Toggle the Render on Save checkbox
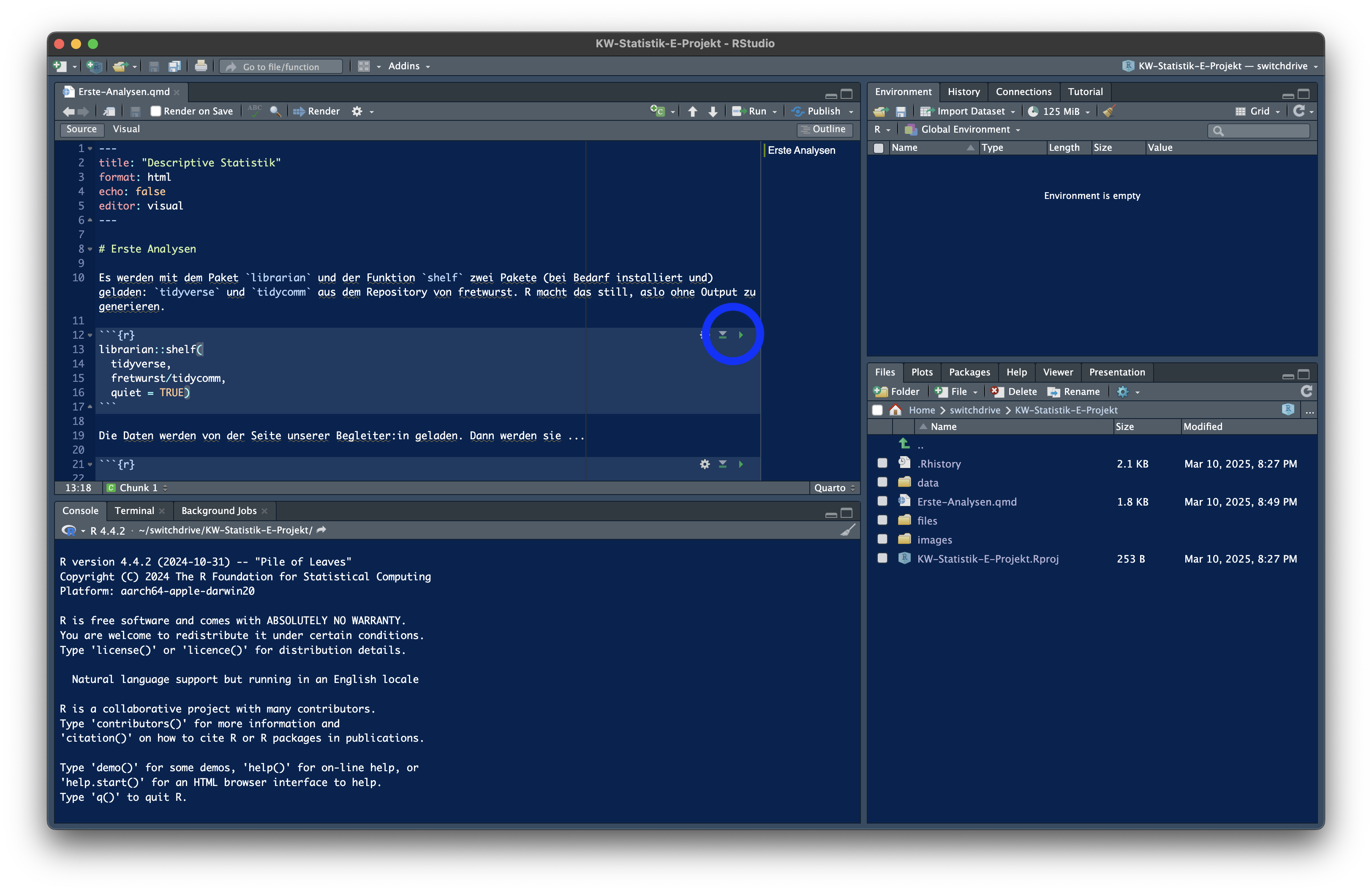The height and width of the screenshot is (892, 1372). tap(155, 111)
